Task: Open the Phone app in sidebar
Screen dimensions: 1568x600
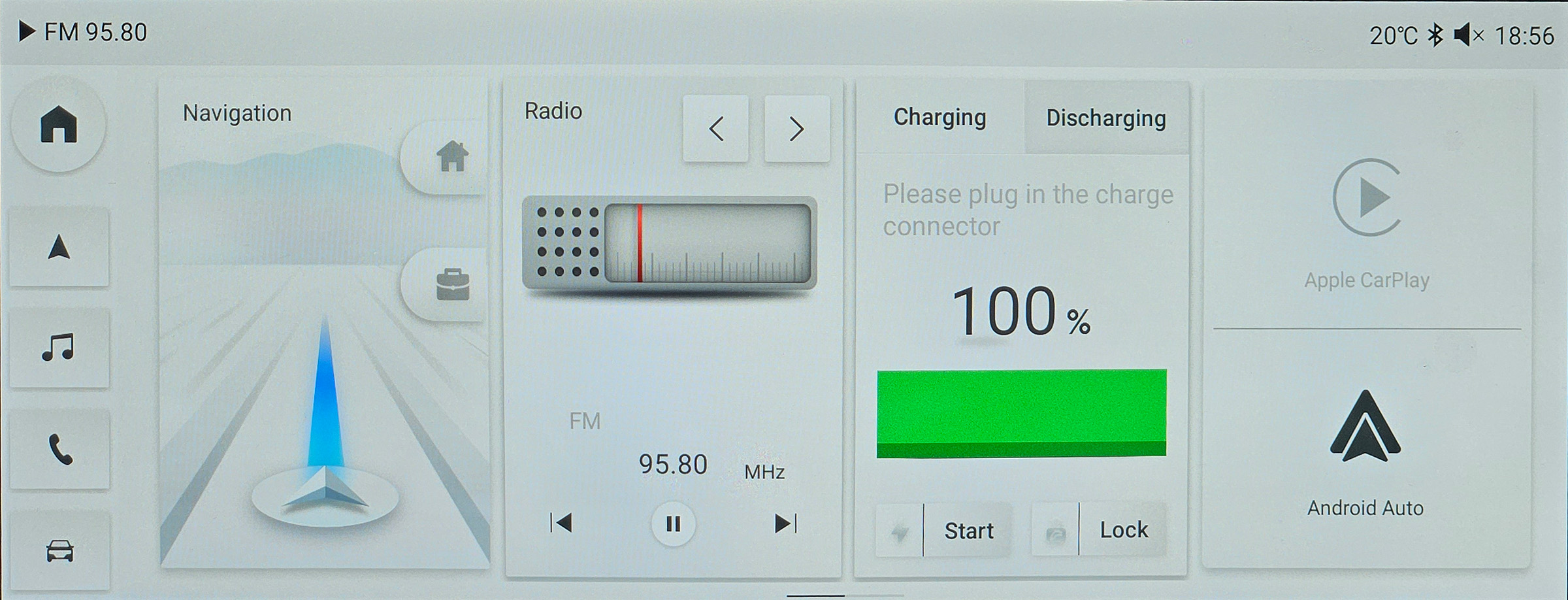Action: tap(59, 450)
